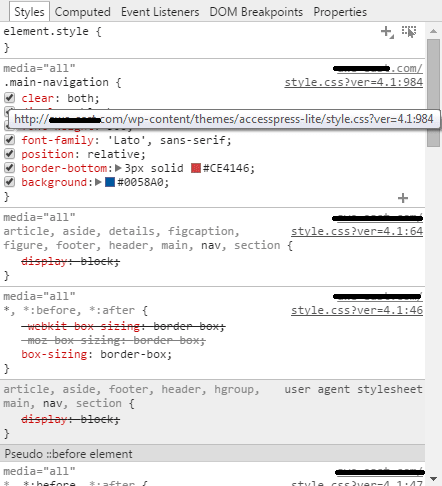Viewport: 442px width, 486px height.
Task: Switch to the Computed tab
Action: pyautogui.click(x=82, y=12)
